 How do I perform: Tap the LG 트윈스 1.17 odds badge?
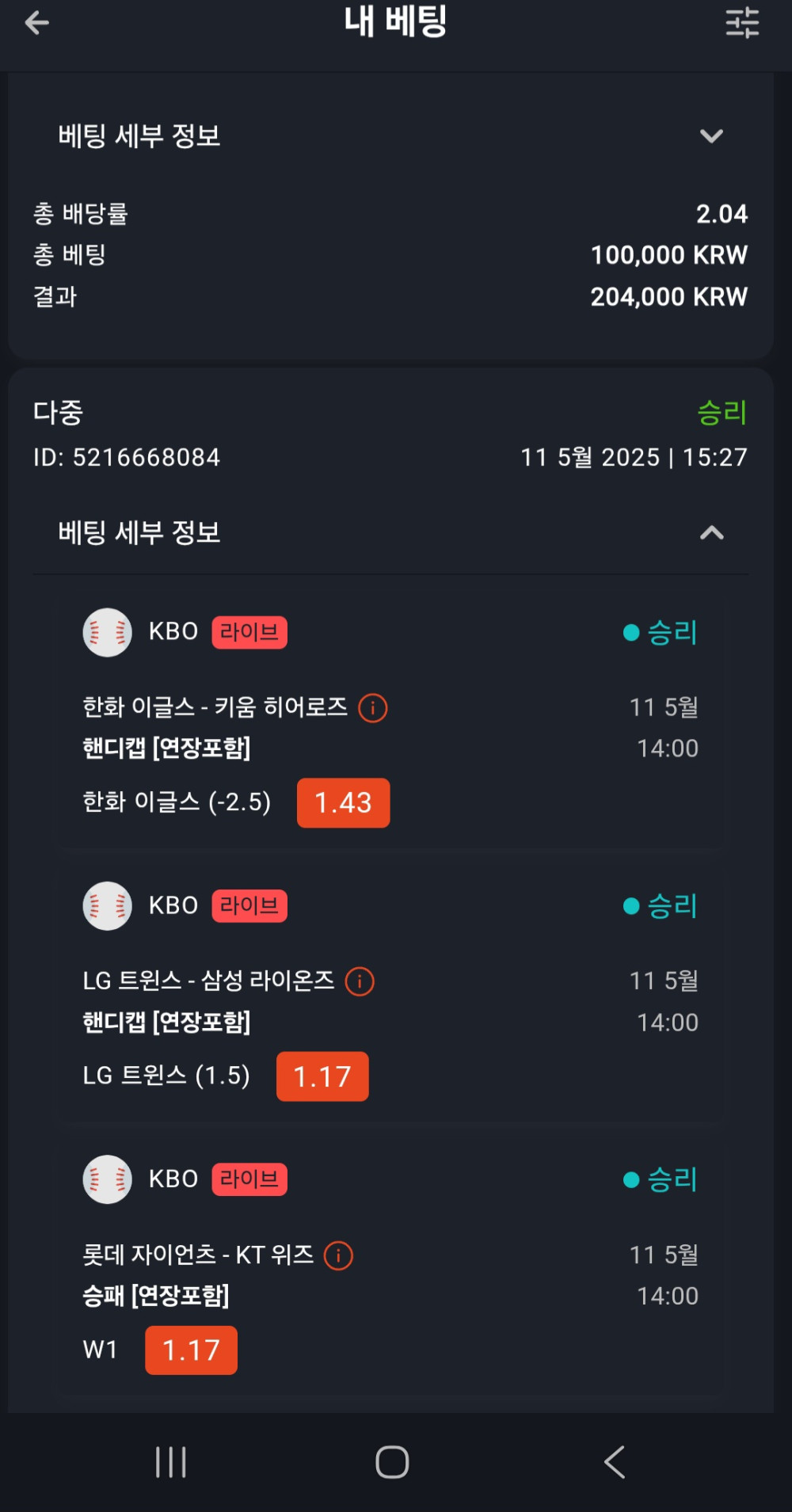(322, 1076)
